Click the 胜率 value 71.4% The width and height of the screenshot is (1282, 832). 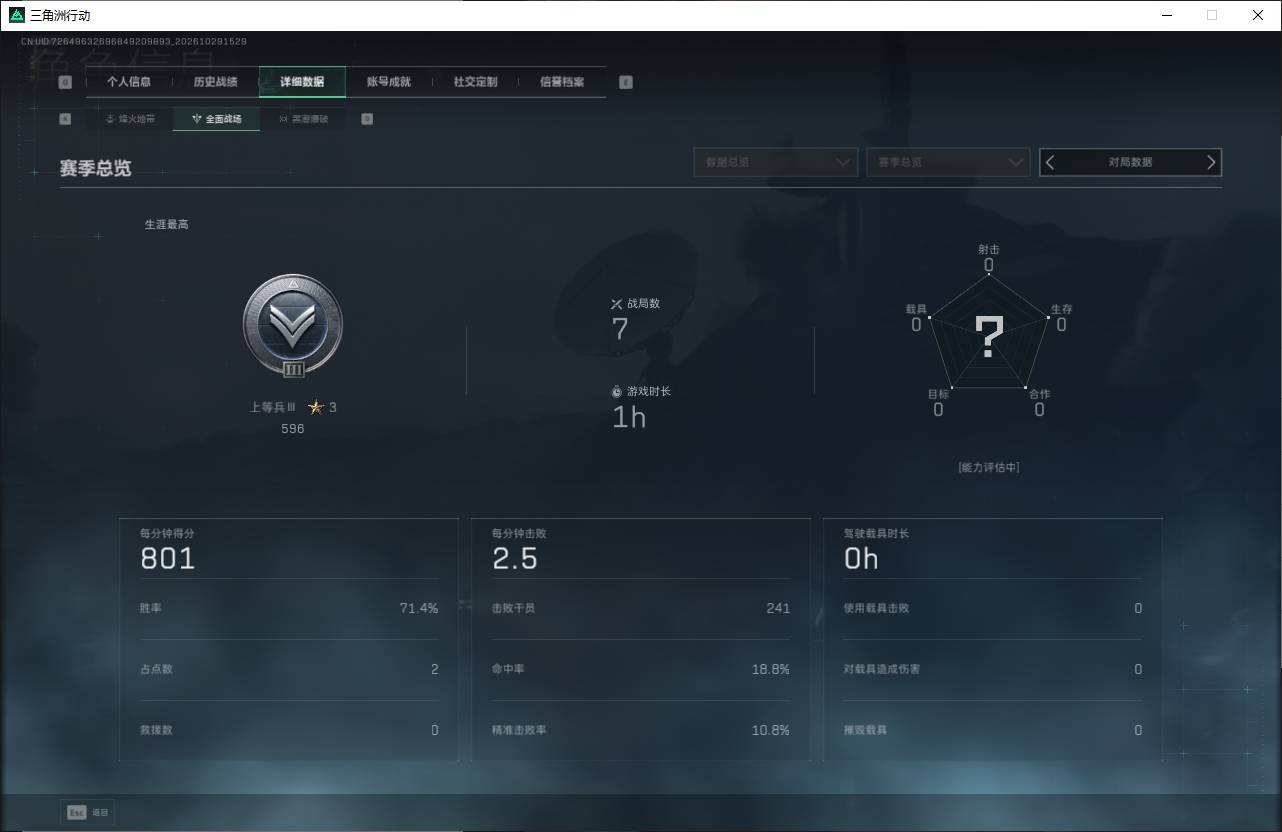(x=419, y=608)
